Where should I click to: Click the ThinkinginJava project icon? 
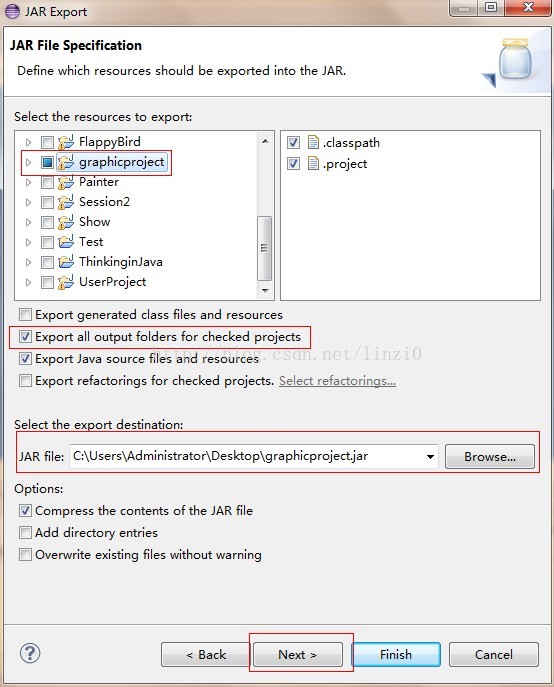pos(66,262)
